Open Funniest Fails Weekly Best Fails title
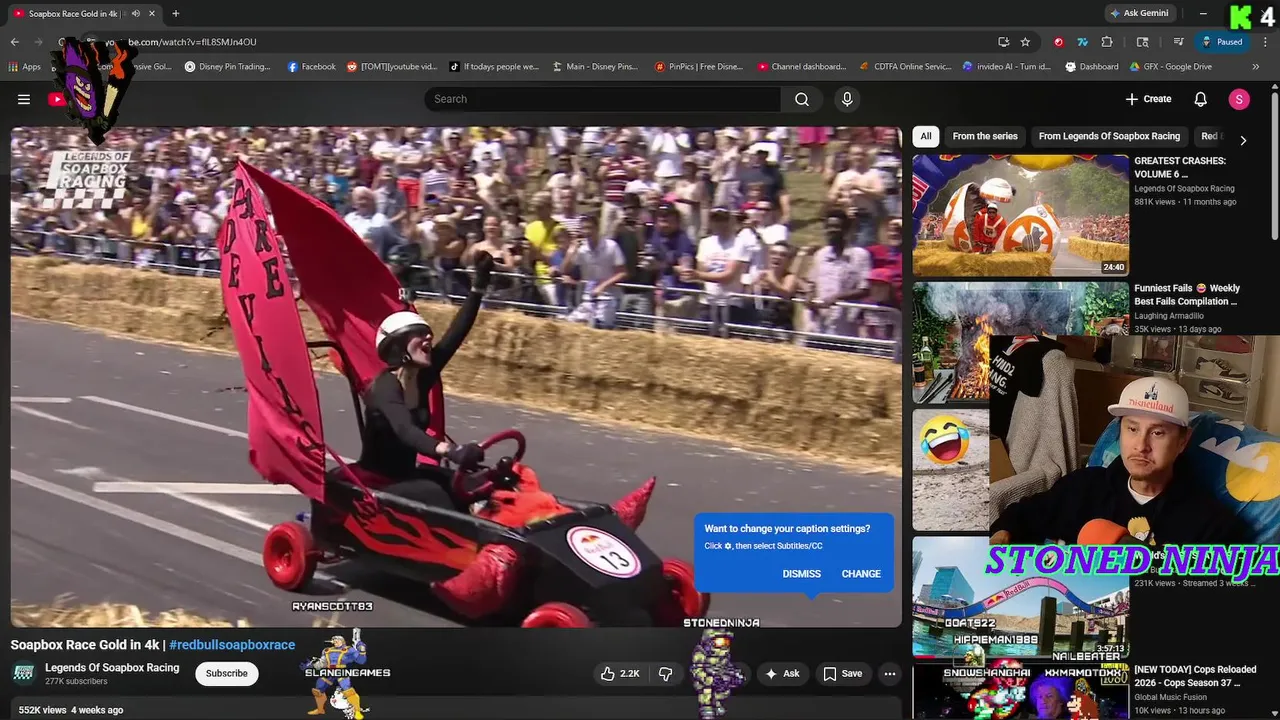This screenshot has width=1280, height=720. (1187, 294)
